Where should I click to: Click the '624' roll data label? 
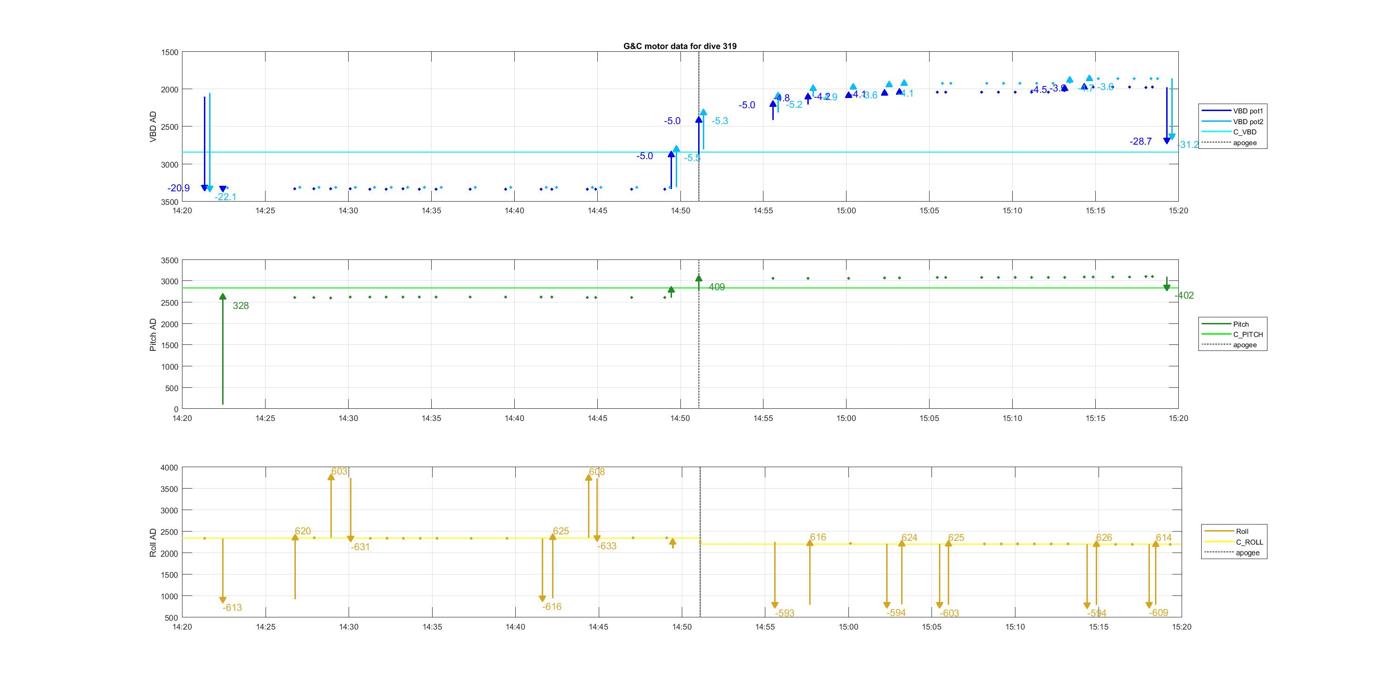point(909,538)
